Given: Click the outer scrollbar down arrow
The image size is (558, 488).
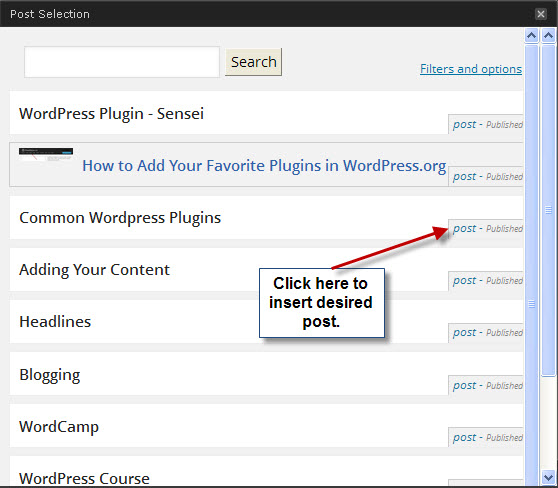Looking at the screenshot, I should coord(548,477).
